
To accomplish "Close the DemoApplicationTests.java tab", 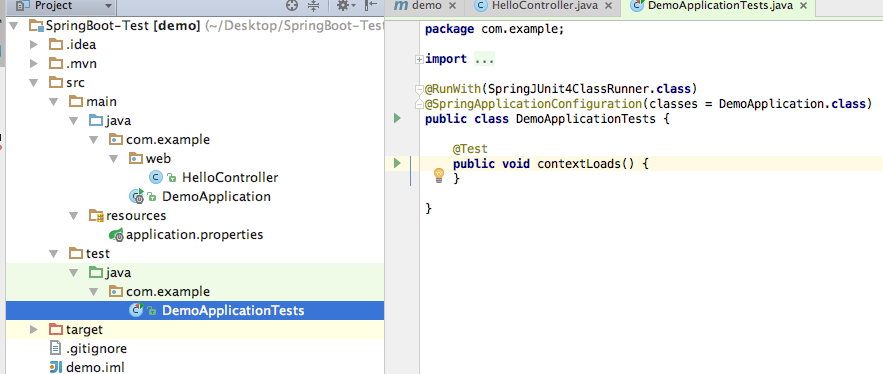I will [804, 6].
